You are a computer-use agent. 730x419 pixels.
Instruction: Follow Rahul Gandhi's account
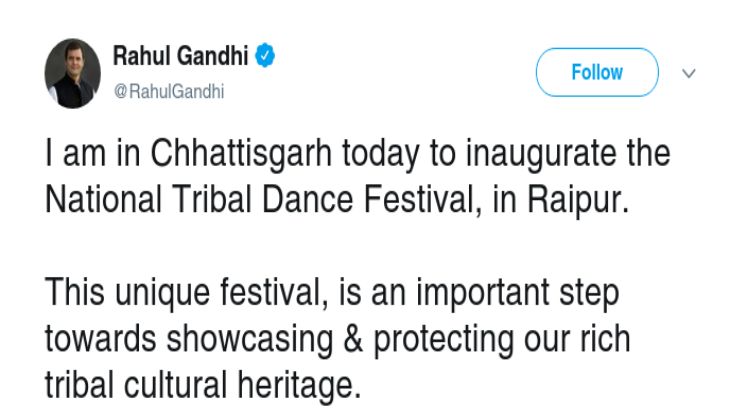[x=597, y=72]
